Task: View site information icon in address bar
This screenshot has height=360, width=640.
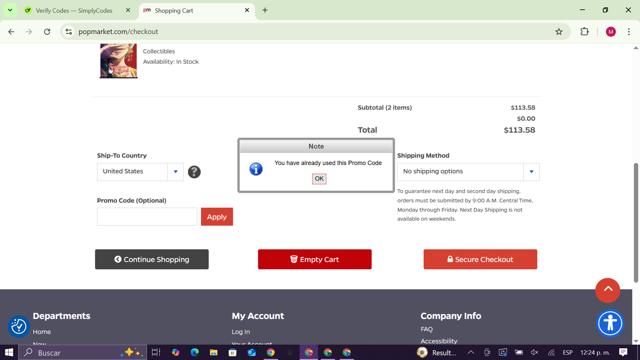Action: [69, 31]
